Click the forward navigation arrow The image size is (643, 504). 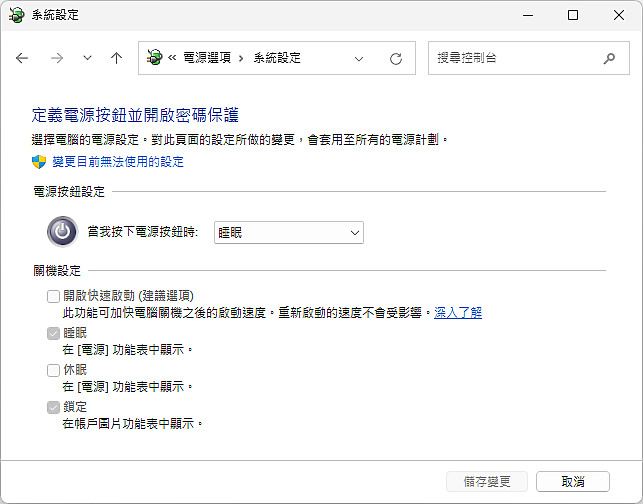(x=57, y=58)
